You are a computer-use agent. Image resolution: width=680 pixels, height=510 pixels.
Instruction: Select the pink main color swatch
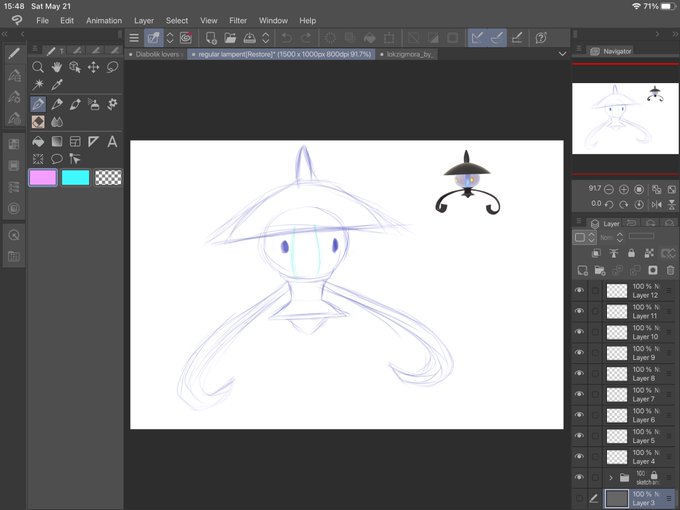(x=43, y=177)
